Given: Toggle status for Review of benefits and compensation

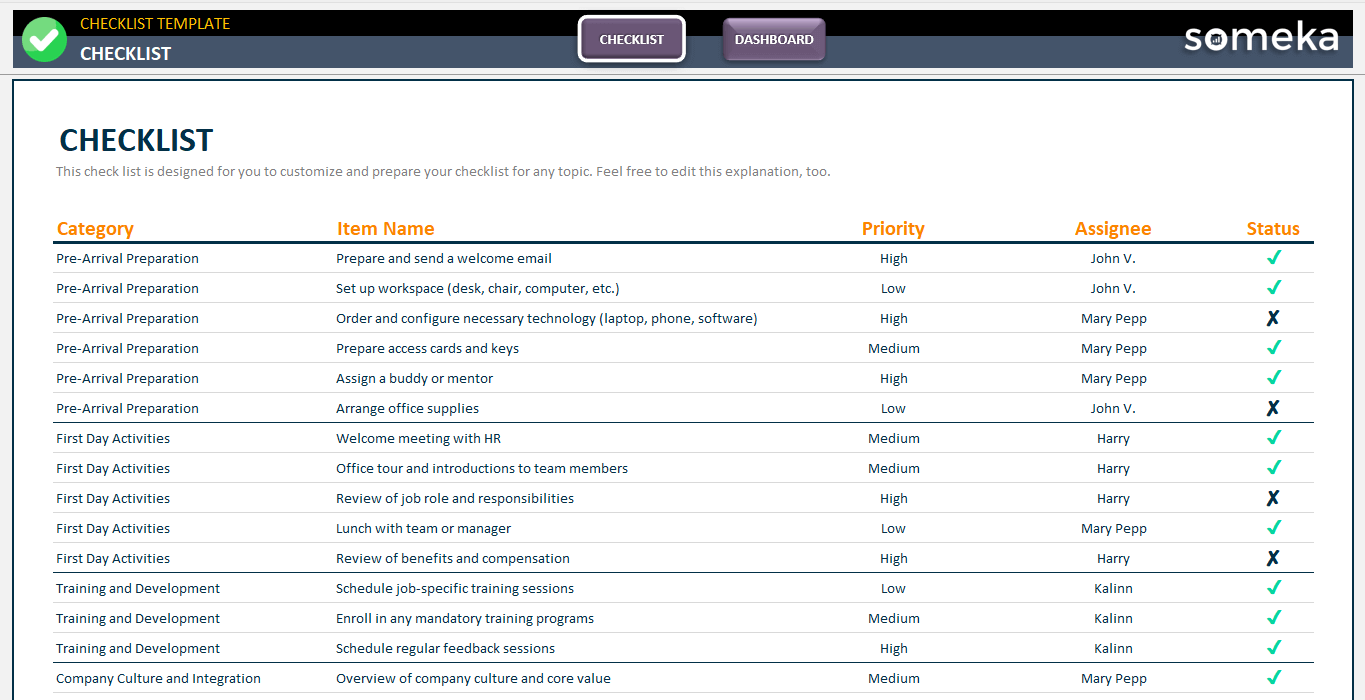Looking at the screenshot, I should tap(1273, 558).
